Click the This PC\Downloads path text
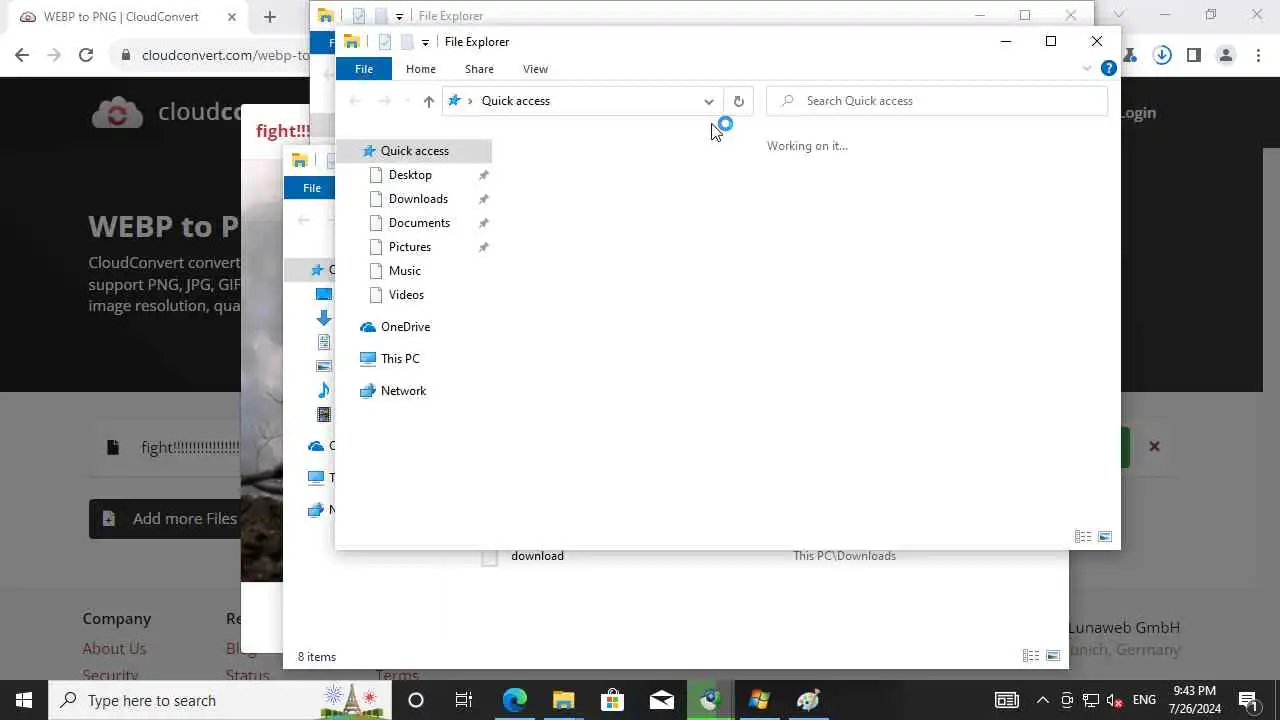The height and width of the screenshot is (720, 1280). 844,556
